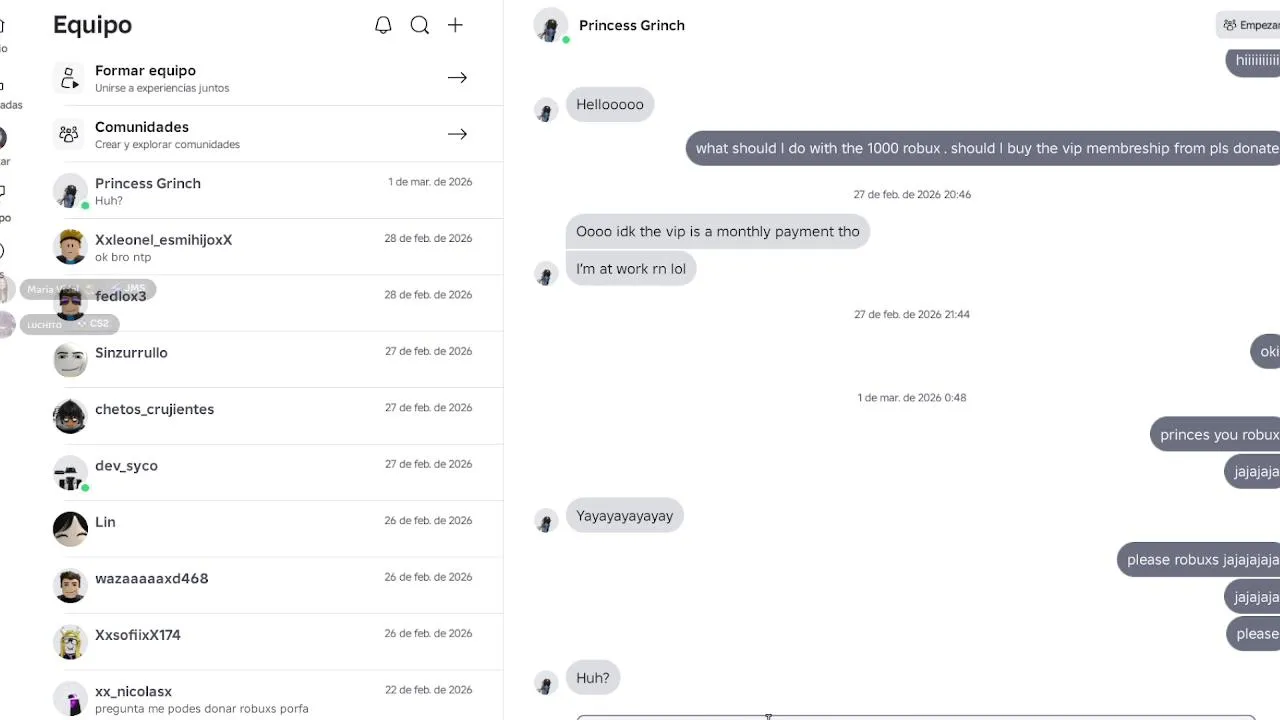Click Lin's avatar thumbnail
The height and width of the screenshot is (720, 1280).
coord(70,529)
